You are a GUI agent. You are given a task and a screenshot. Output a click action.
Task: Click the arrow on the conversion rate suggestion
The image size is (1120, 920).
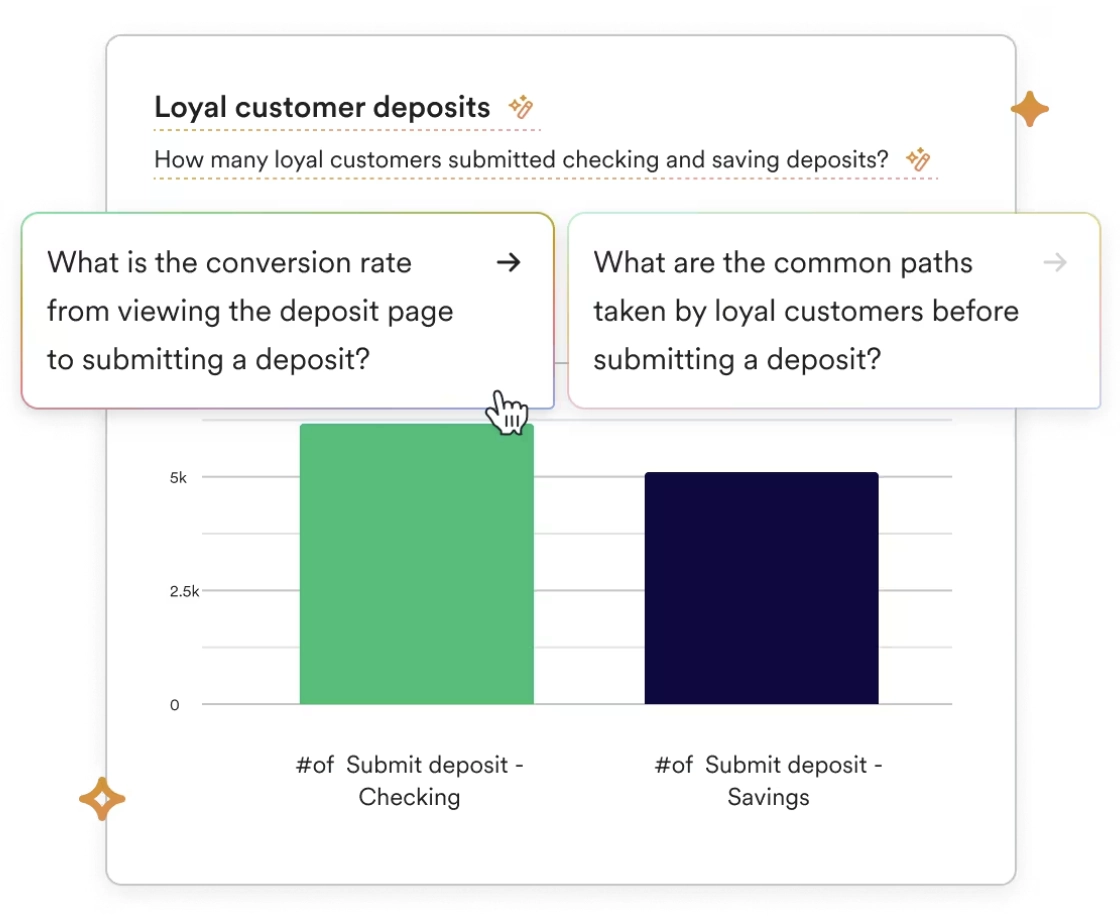509,263
